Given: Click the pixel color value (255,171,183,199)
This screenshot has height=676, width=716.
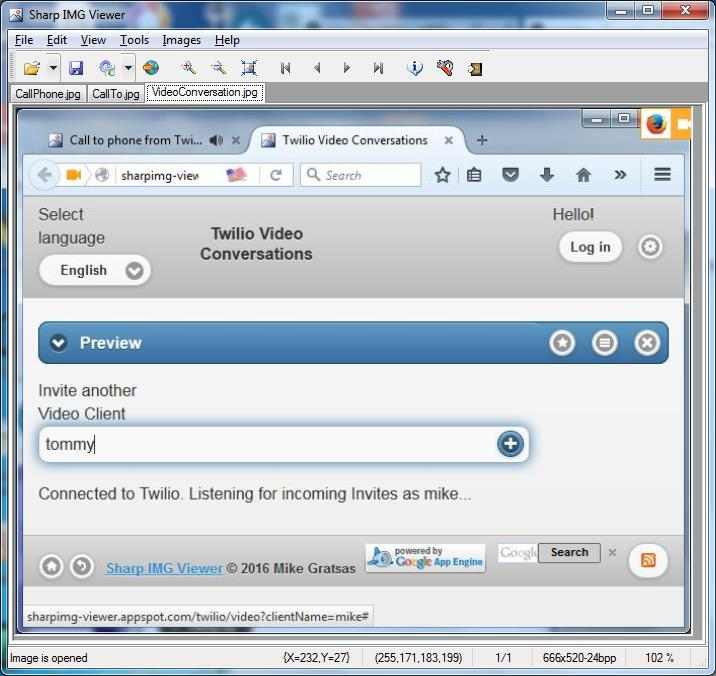Looking at the screenshot, I should tap(418, 658).
